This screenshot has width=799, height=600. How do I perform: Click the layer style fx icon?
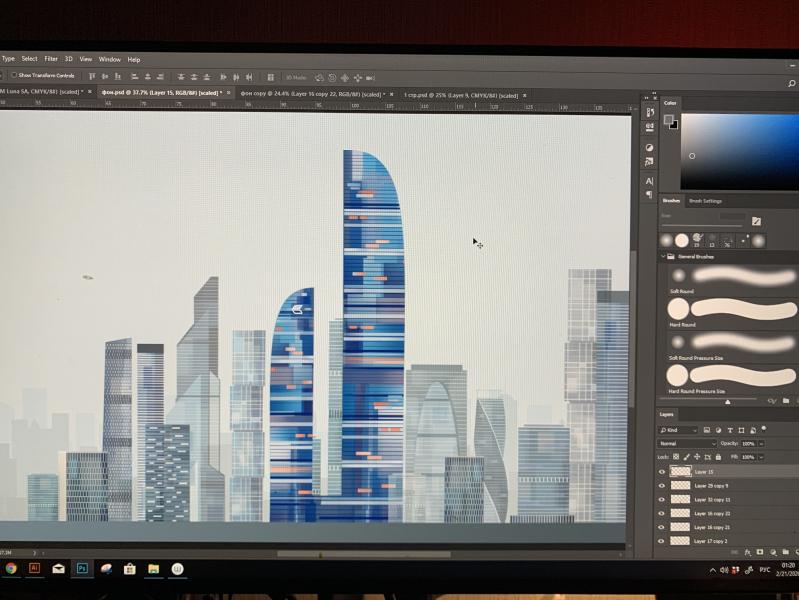point(748,553)
